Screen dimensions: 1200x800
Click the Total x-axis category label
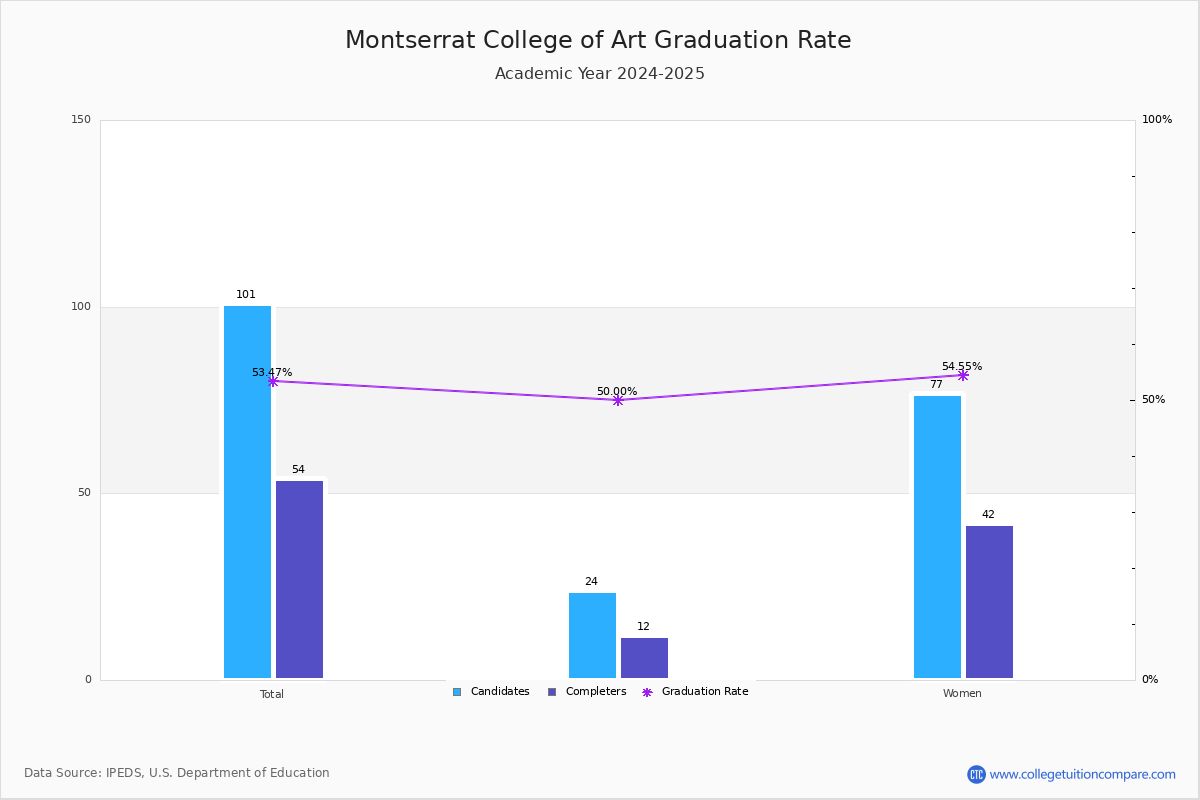pos(272,694)
